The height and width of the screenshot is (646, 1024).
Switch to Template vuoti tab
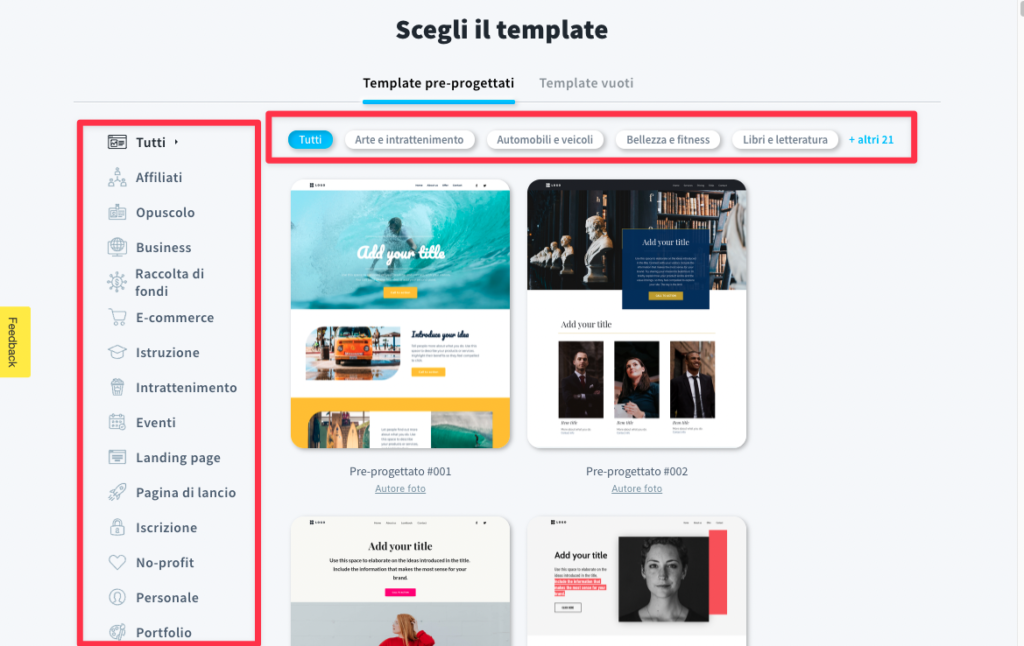586,83
